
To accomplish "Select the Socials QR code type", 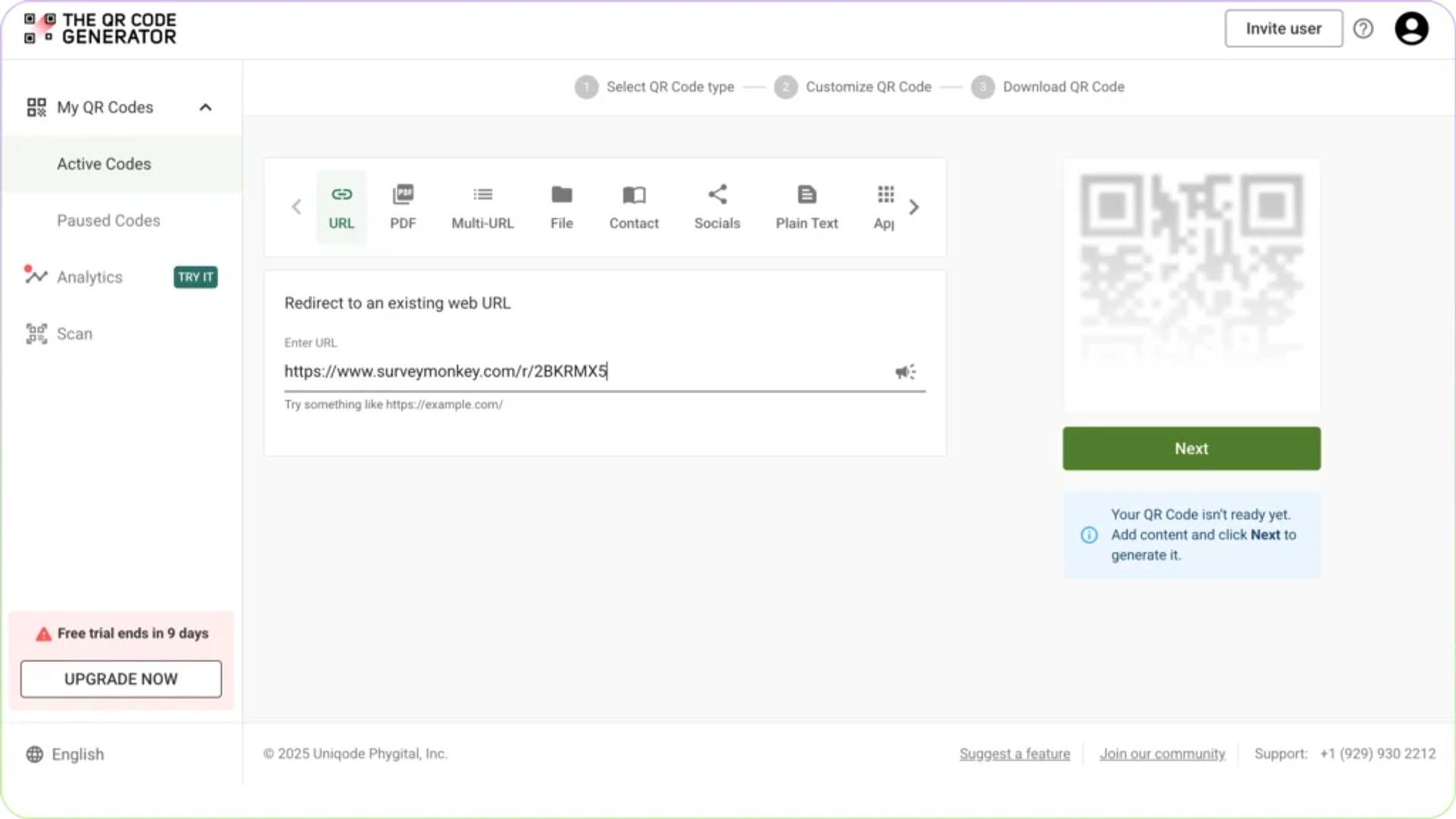I will pyautogui.click(x=717, y=207).
